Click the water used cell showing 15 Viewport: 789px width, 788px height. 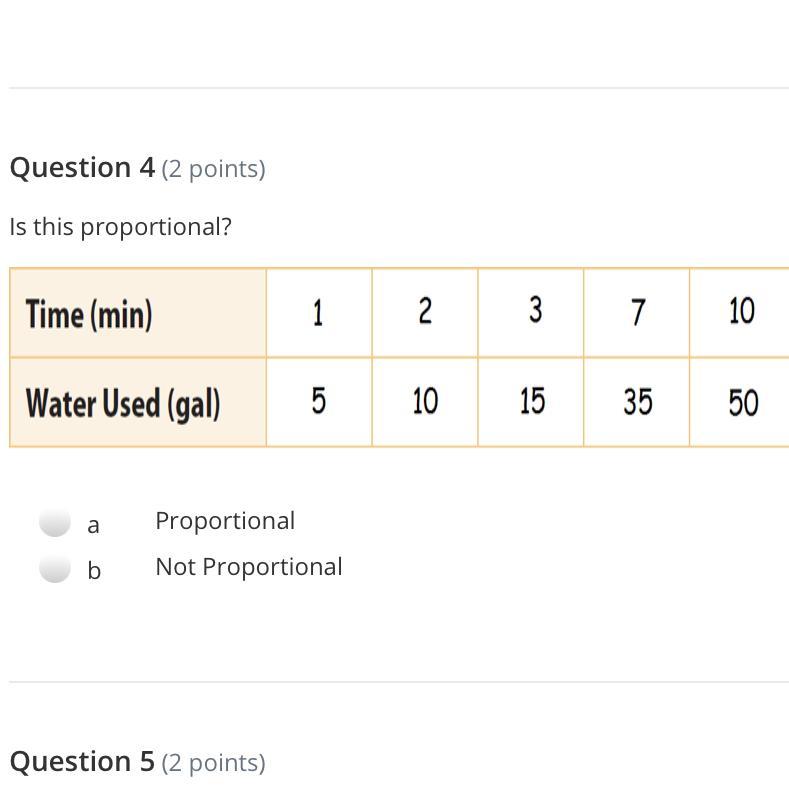tap(532, 402)
